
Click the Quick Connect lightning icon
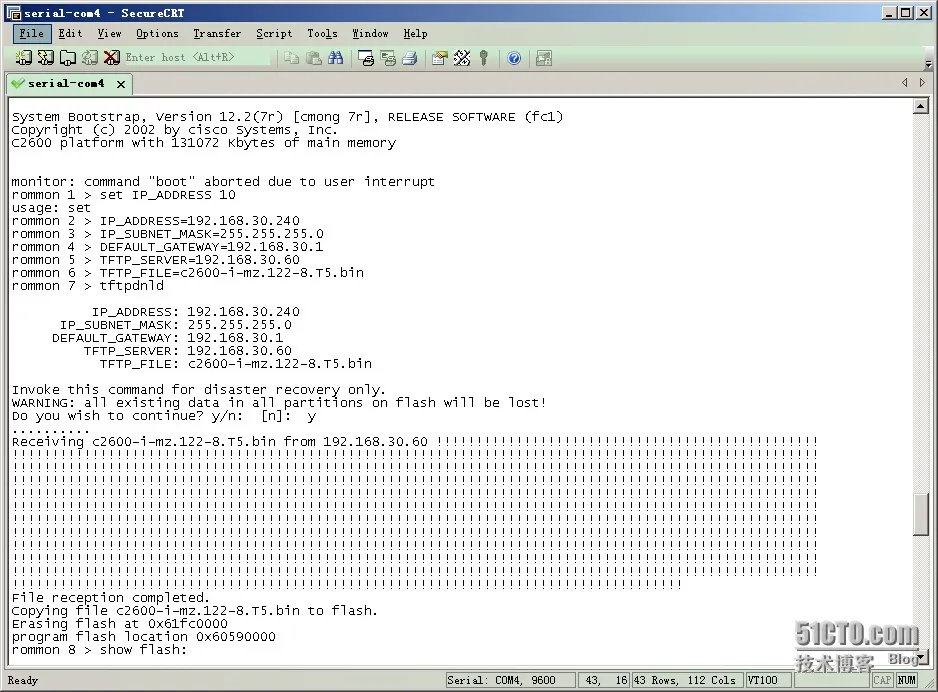(x=45, y=57)
